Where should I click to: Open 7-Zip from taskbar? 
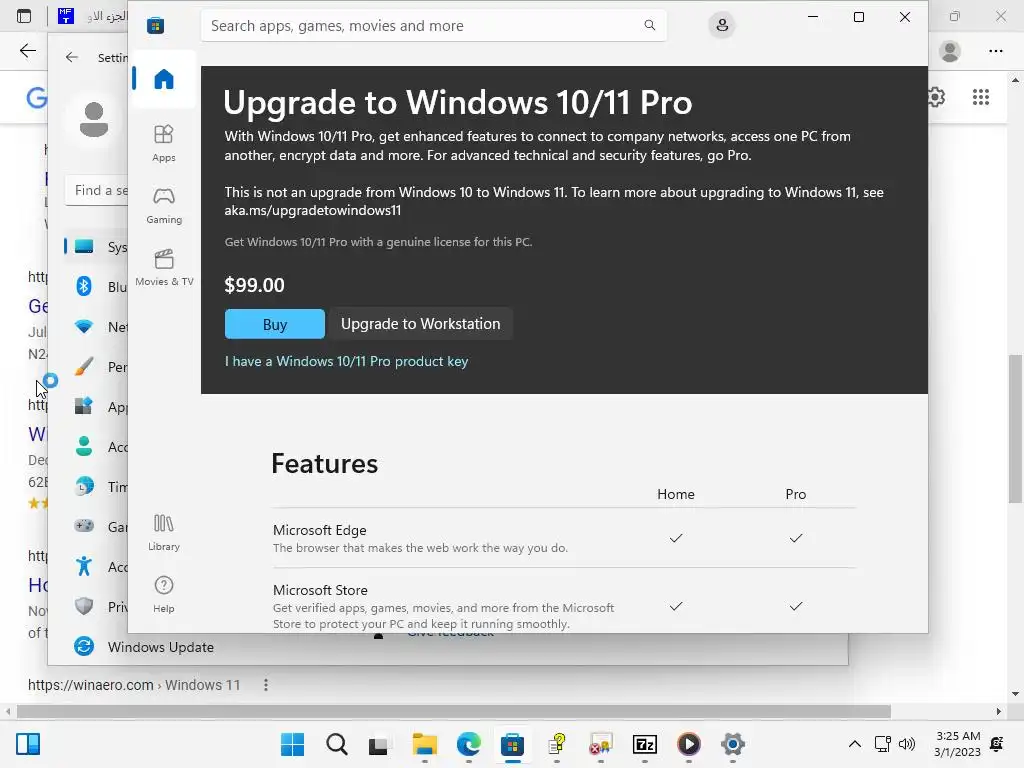[x=645, y=744]
